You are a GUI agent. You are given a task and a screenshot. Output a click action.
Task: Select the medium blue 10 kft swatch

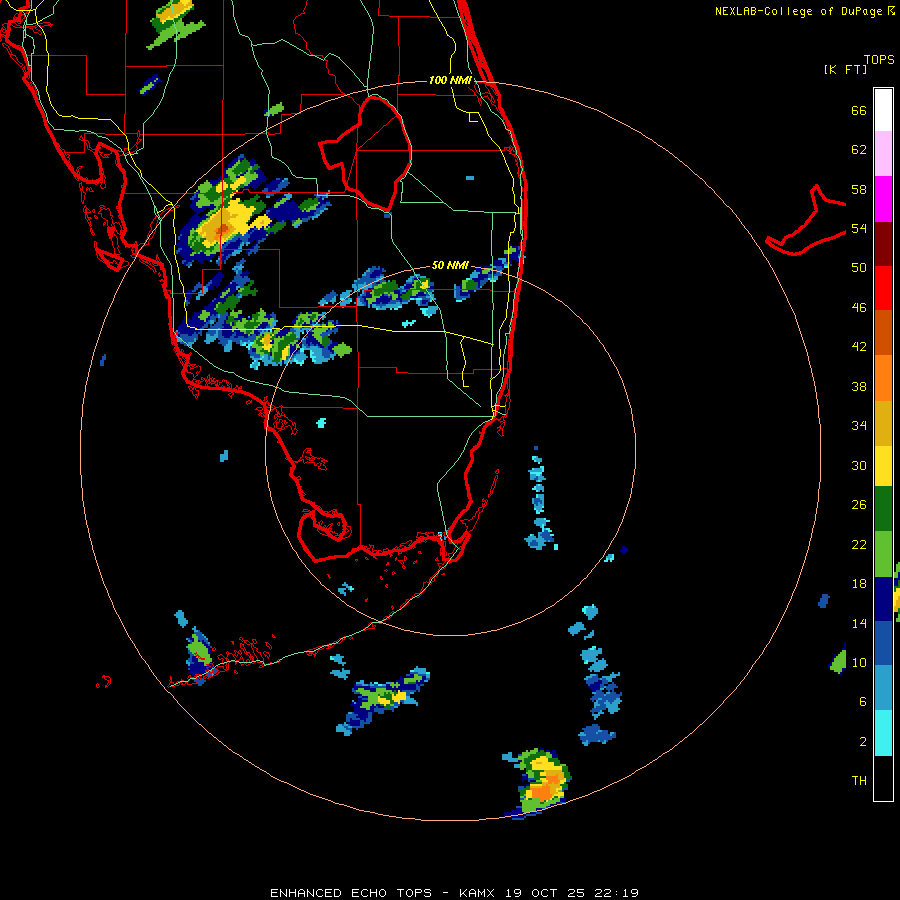pos(883,643)
